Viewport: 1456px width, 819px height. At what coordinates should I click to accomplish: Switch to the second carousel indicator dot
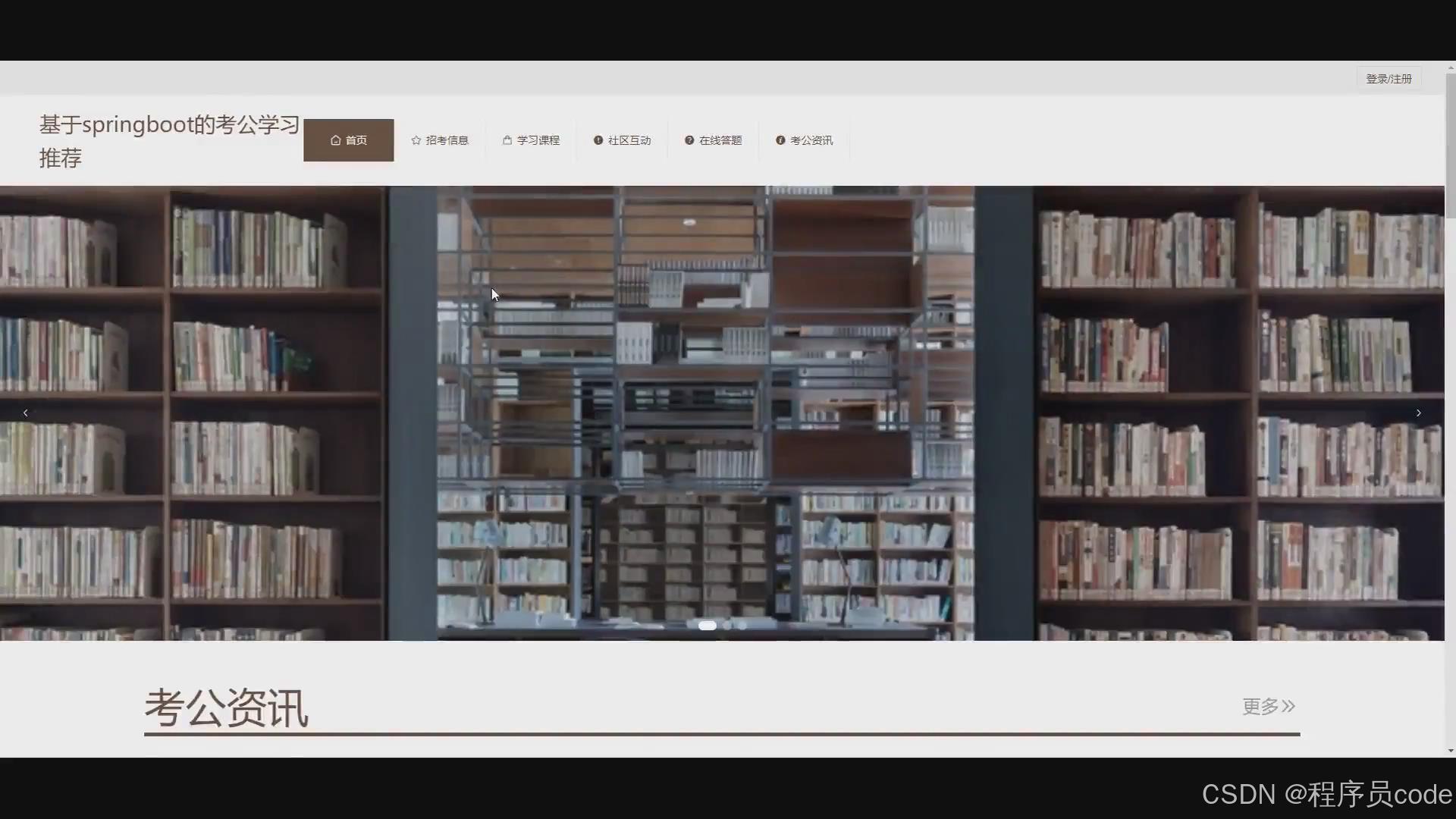tap(727, 626)
